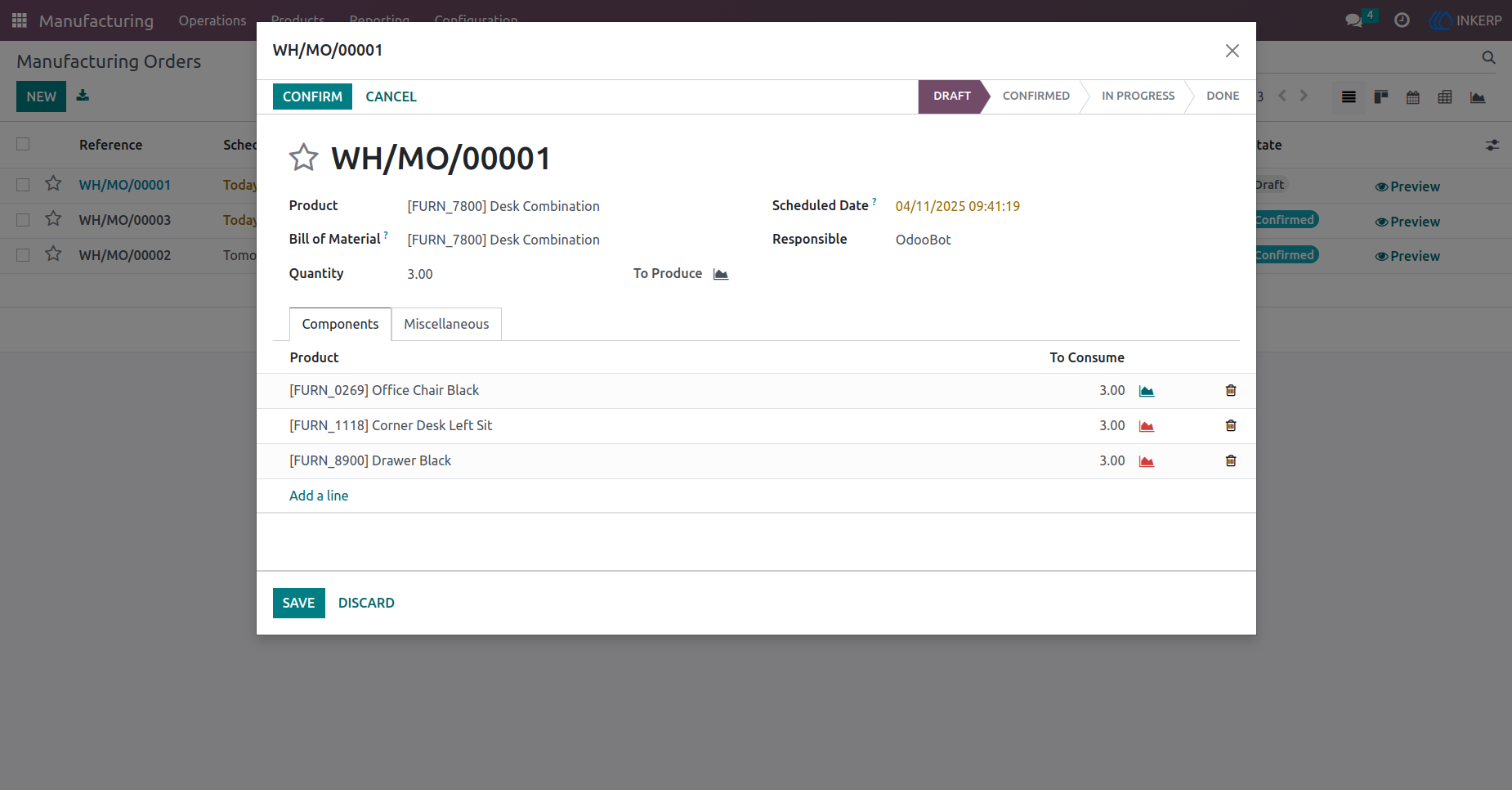Switch to graph view icon
Viewport: 1512px width, 790px height.
click(1478, 97)
